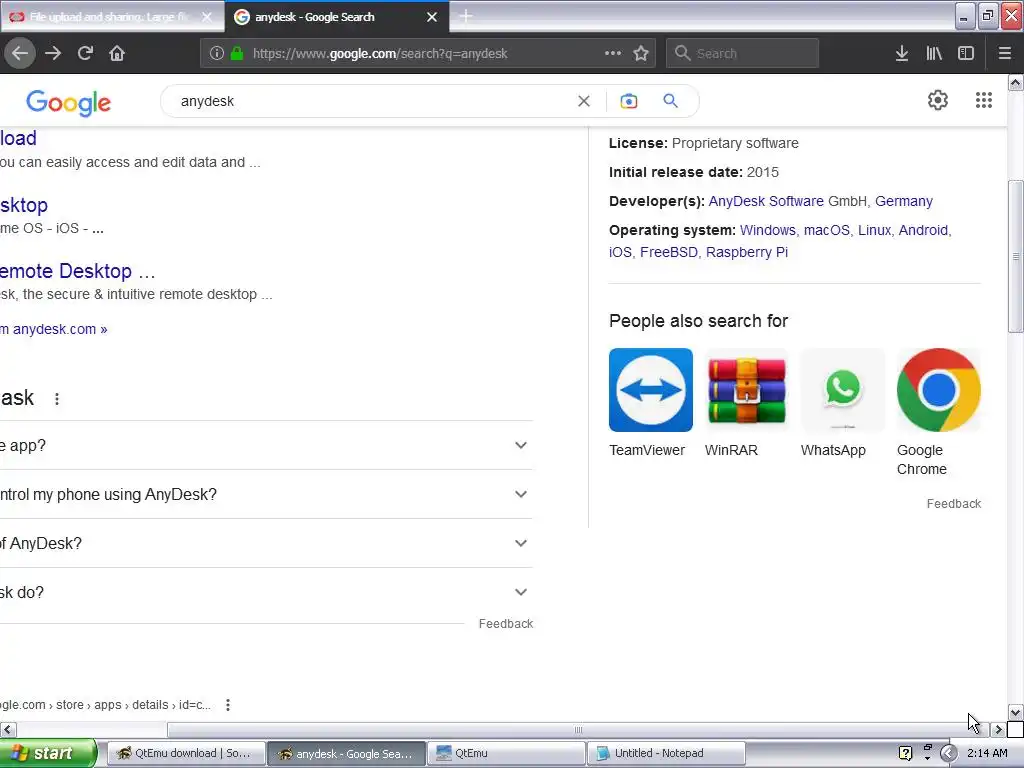The height and width of the screenshot is (768, 1024).
Task: Open the Google apps grid
Action: (x=984, y=100)
